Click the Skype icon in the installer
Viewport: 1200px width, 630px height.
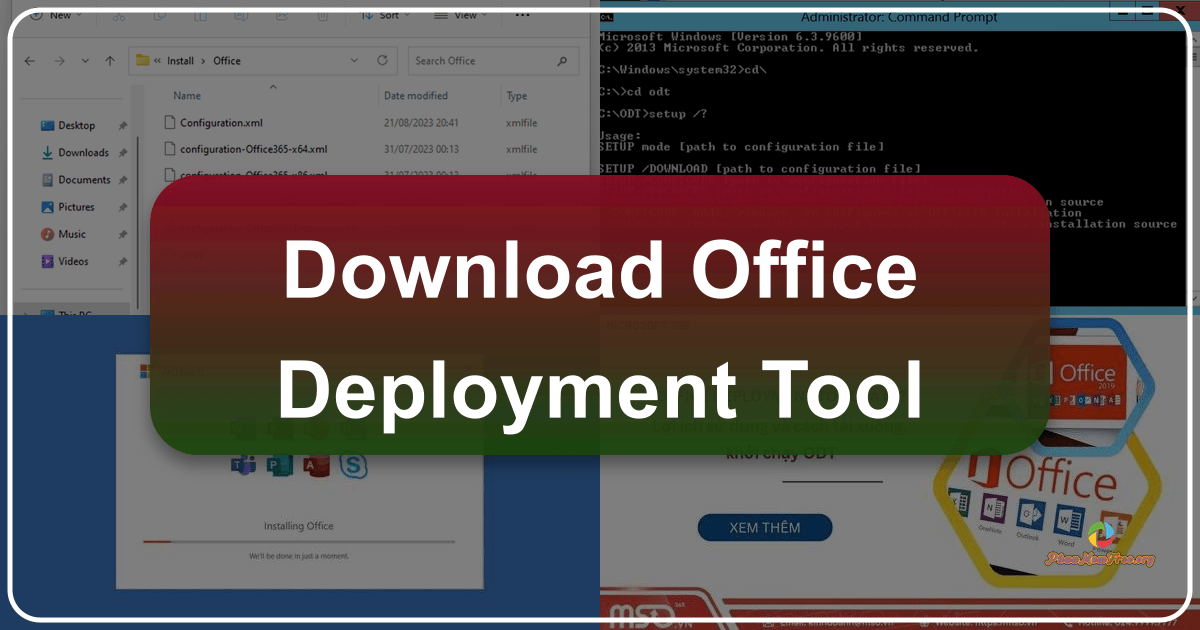coord(353,464)
